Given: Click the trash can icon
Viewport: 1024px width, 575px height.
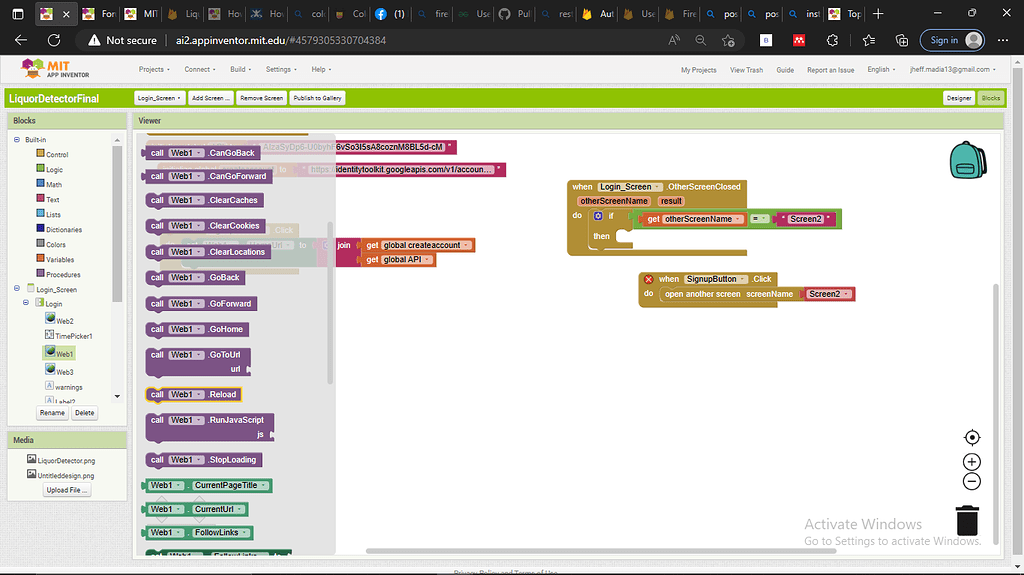Looking at the screenshot, I should (967, 520).
